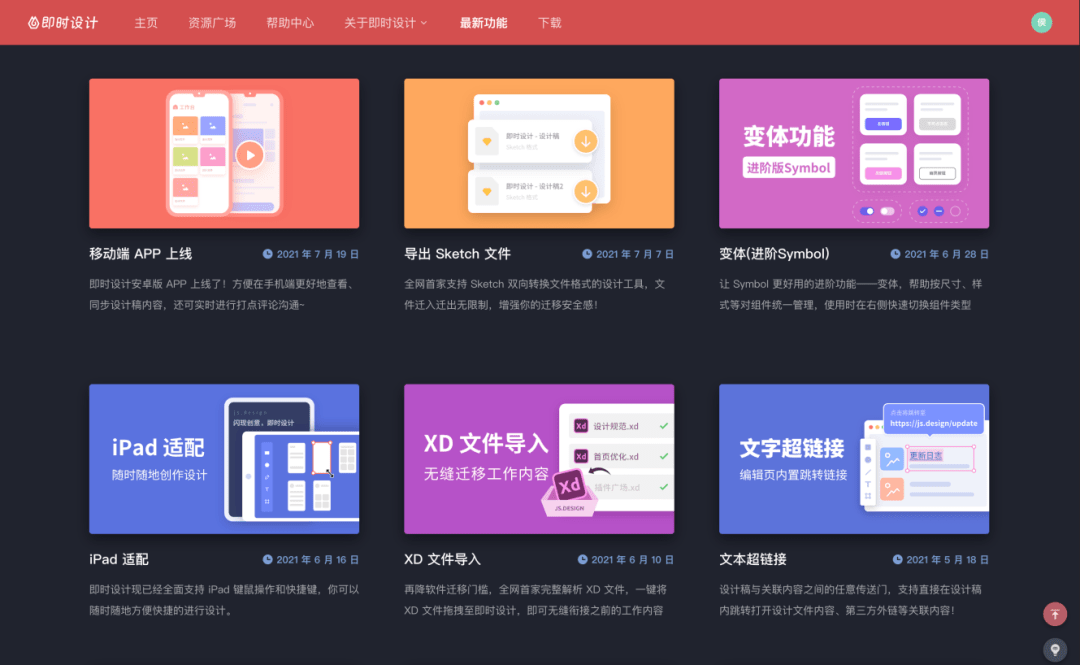Click the second download arrow in Sketch thumbnail
The image size is (1080, 665).
coord(585,192)
